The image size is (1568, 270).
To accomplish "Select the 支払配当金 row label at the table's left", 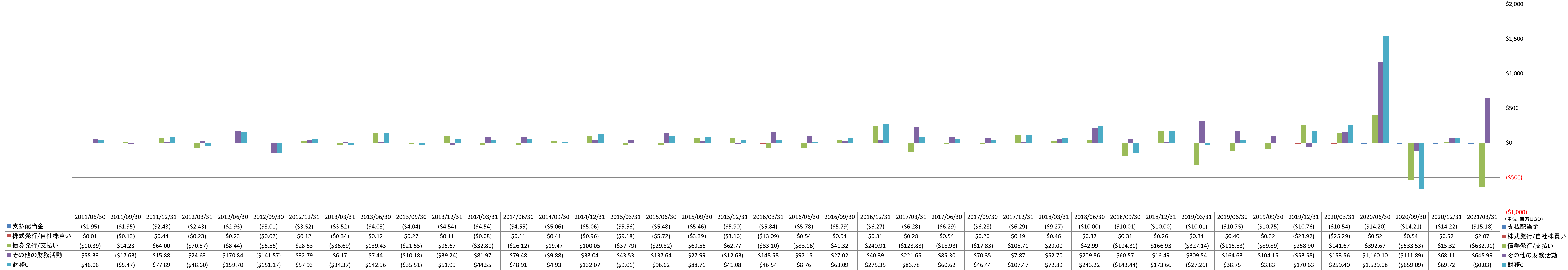I will coord(28,226).
